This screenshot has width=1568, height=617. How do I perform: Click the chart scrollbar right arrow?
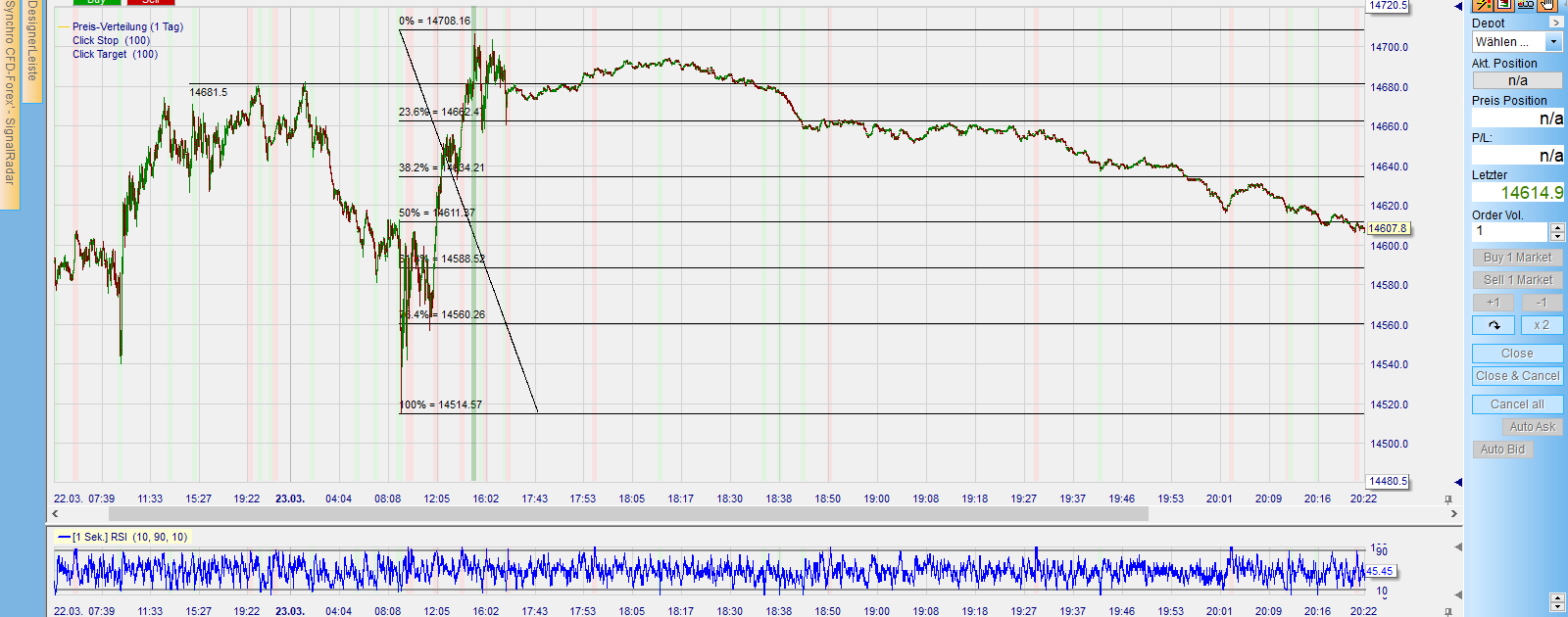(1454, 514)
